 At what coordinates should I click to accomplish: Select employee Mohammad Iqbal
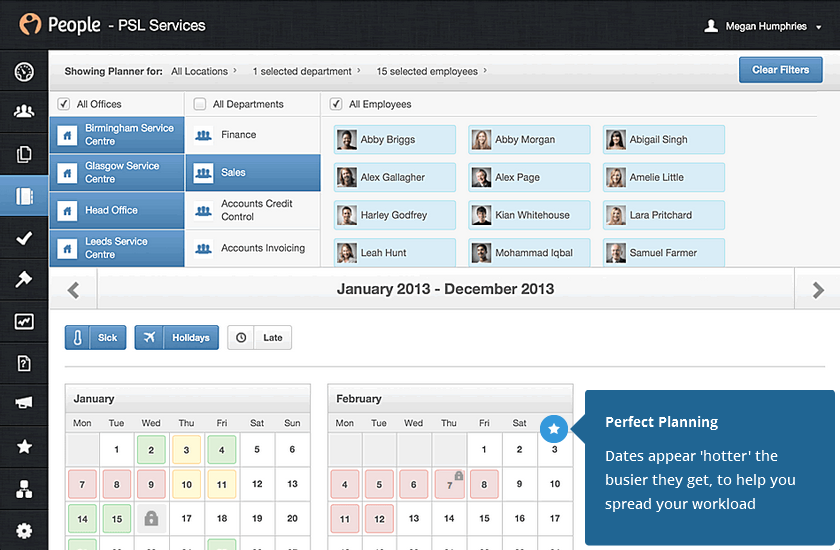click(529, 253)
